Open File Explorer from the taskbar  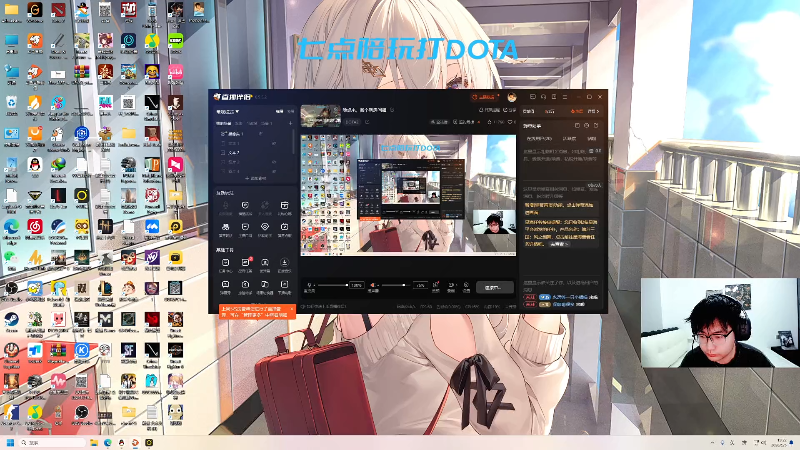(94, 442)
